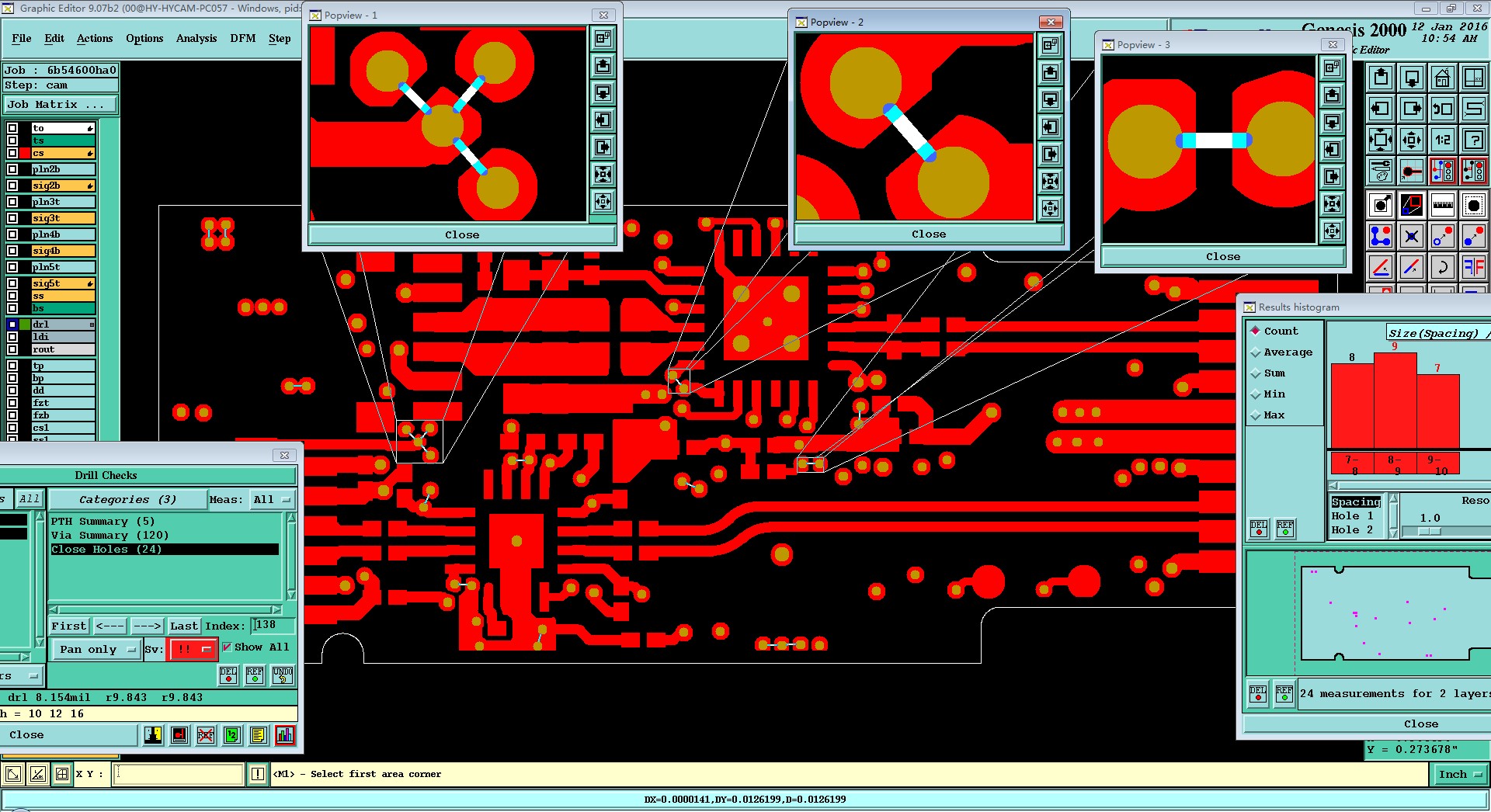Open the Analysis menu
Viewport: 1491px width, 812px height.
click(196, 38)
